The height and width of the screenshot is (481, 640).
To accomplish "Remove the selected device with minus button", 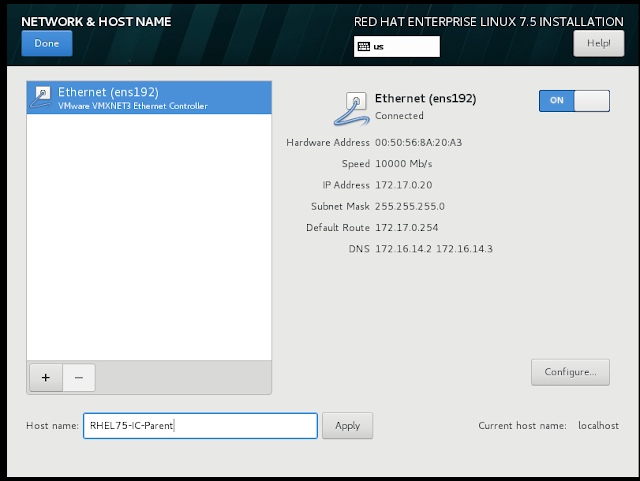I will [x=79, y=378].
